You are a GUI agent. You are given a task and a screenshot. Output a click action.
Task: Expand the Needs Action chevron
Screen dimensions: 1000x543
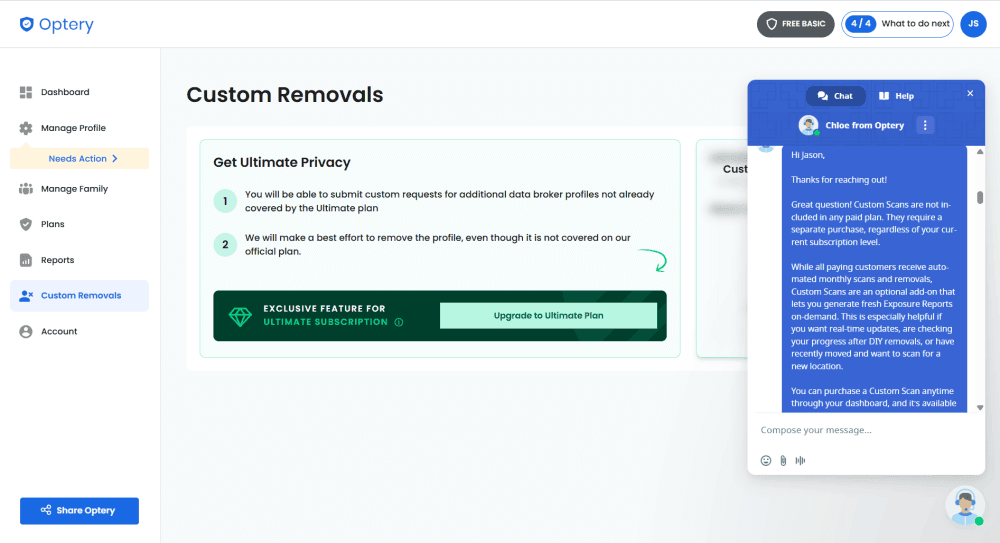coord(115,158)
